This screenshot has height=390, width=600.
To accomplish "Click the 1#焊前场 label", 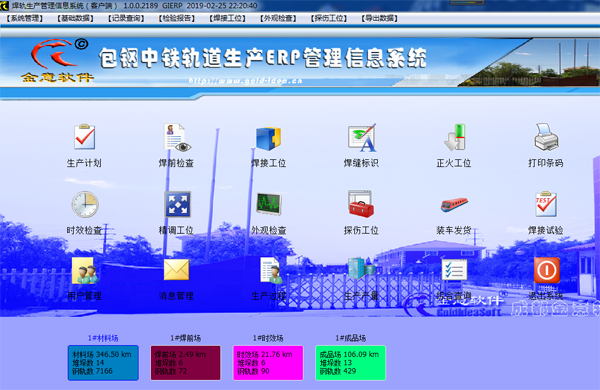I will click(x=186, y=338).
